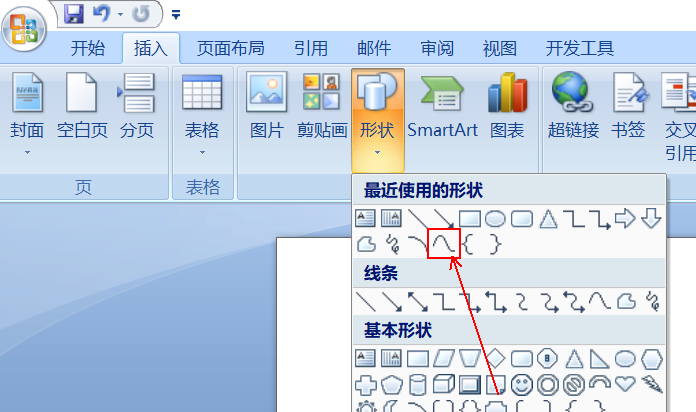Screen dimensions: 696x412
Task: Pick the scribble tool in 线条 section
Action: coord(652,301)
